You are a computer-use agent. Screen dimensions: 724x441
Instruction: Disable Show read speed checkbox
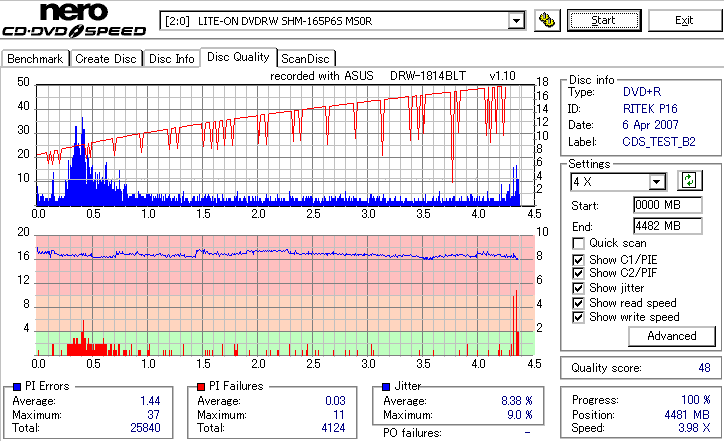[x=578, y=303]
